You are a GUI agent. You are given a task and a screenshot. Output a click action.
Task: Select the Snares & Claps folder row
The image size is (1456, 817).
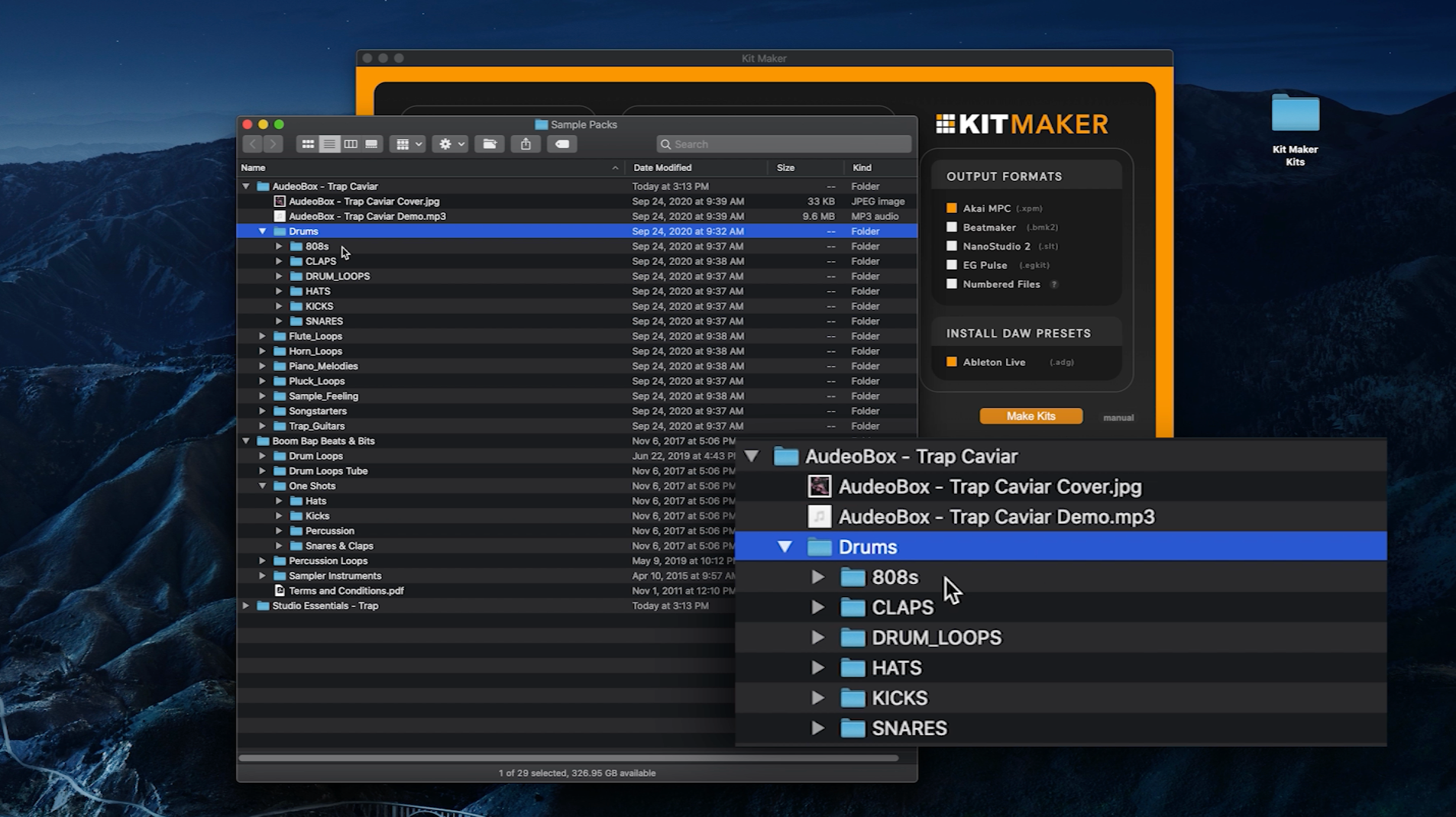[486, 546]
